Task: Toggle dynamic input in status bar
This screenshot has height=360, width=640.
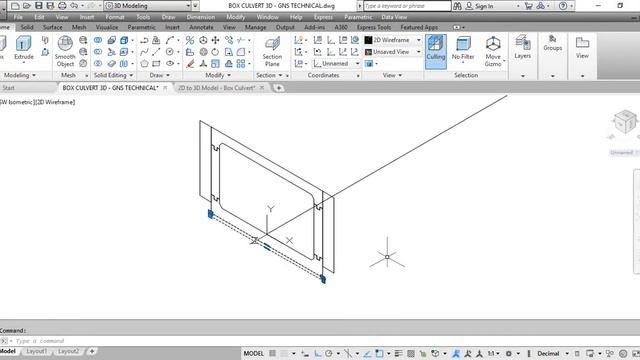Action: point(305,353)
